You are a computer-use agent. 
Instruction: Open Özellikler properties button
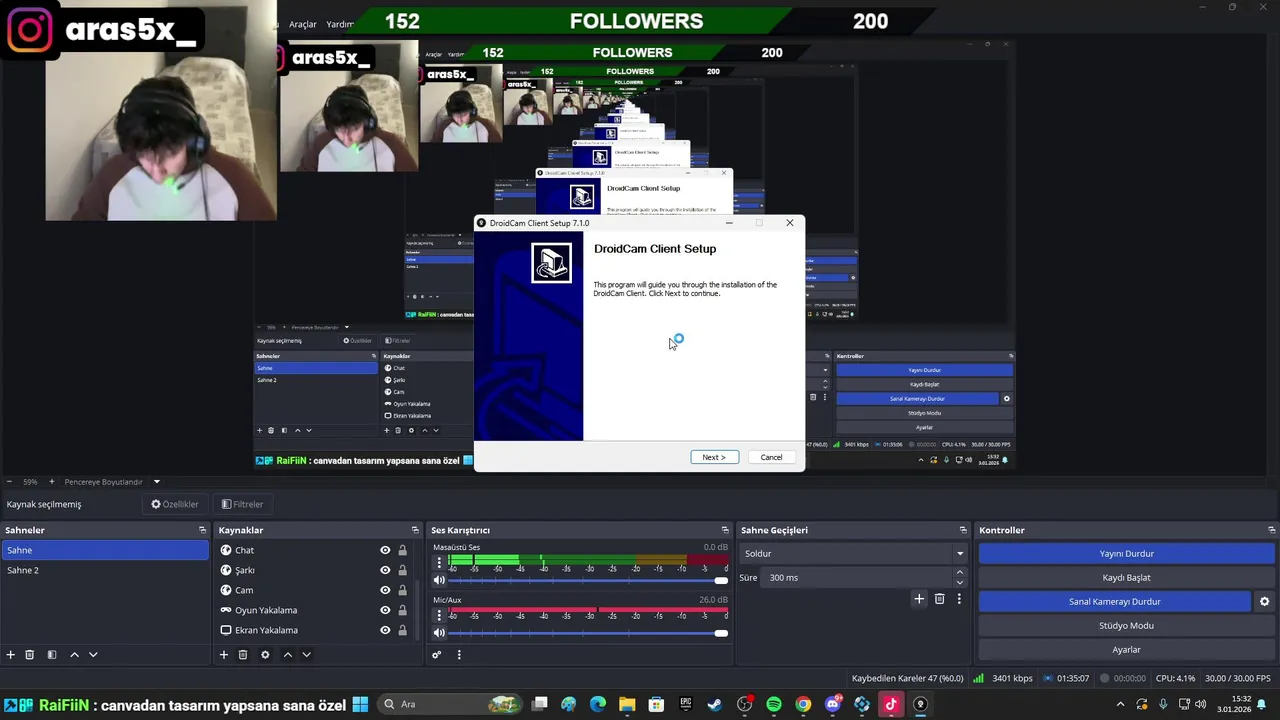click(175, 504)
